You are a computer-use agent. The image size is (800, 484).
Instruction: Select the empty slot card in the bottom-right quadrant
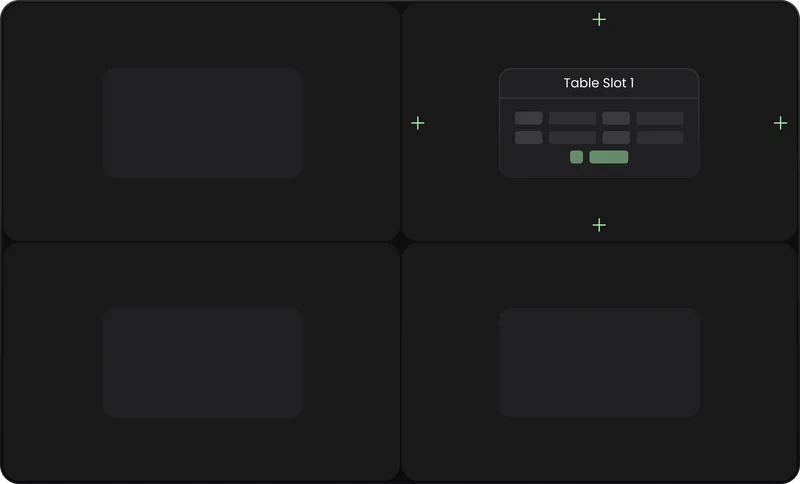[x=599, y=363]
